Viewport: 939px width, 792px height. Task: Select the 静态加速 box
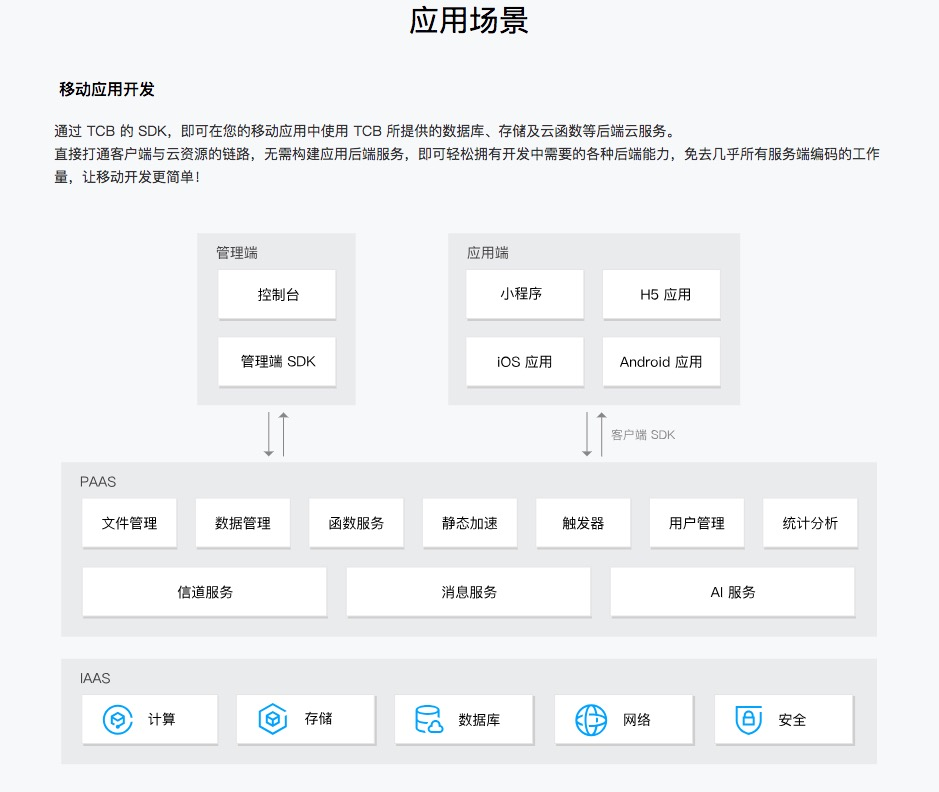click(x=470, y=523)
